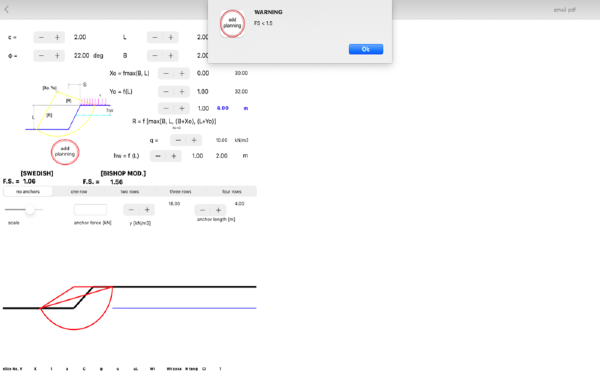600x375 pixels.
Task: Decrease Yo with minus button
Action: click(x=166, y=91)
